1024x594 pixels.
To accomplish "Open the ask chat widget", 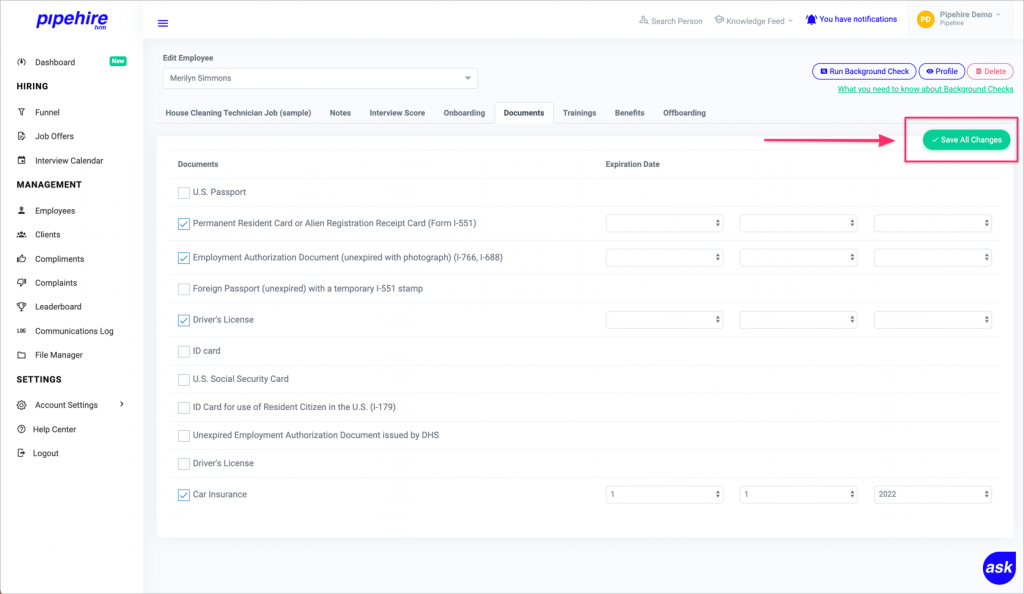I will 999,567.
